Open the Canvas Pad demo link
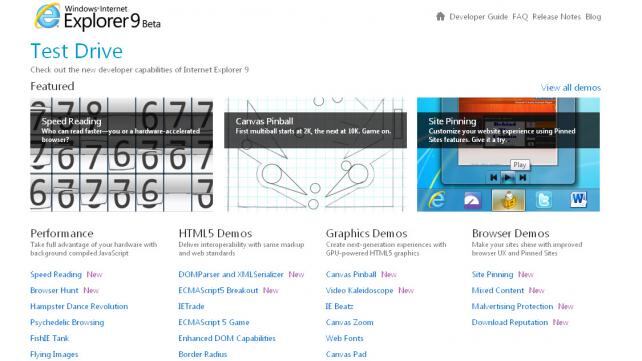This screenshot has height=361, width=642. pyautogui.click(x=346, y=354)
